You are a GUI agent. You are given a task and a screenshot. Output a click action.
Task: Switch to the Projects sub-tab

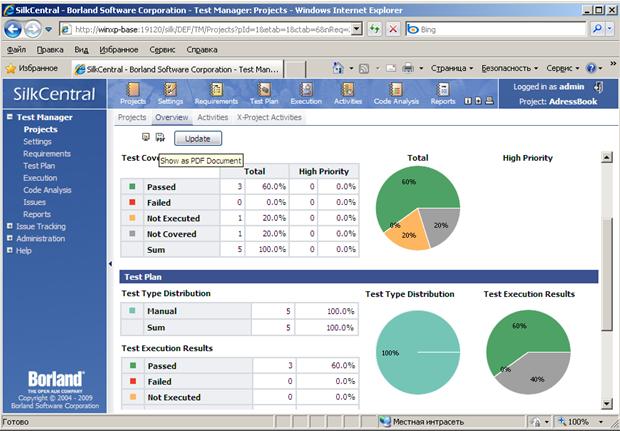click(x=132, y=117)
